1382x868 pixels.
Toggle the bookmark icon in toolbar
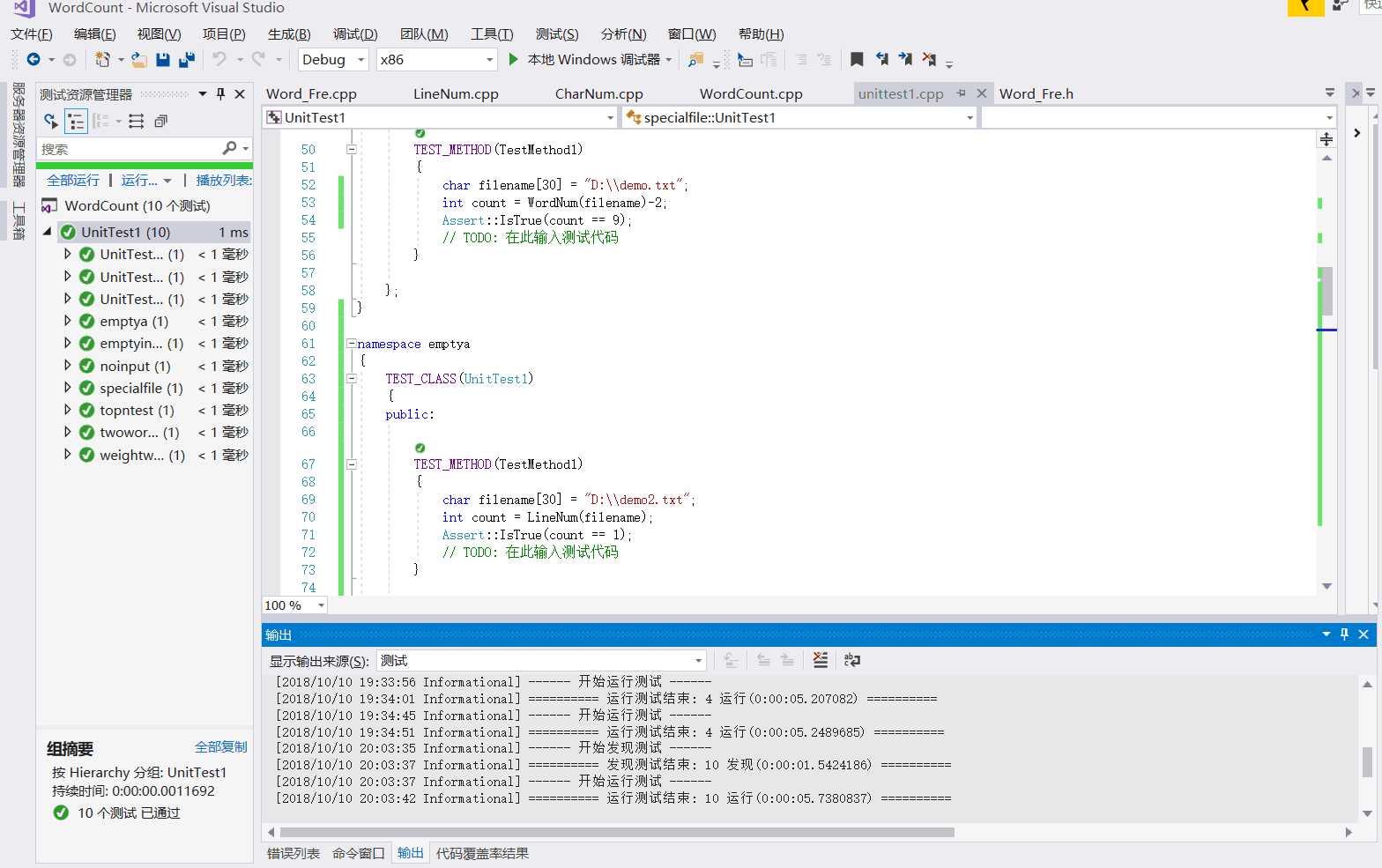pyautogui.click(x=857, y=59)
